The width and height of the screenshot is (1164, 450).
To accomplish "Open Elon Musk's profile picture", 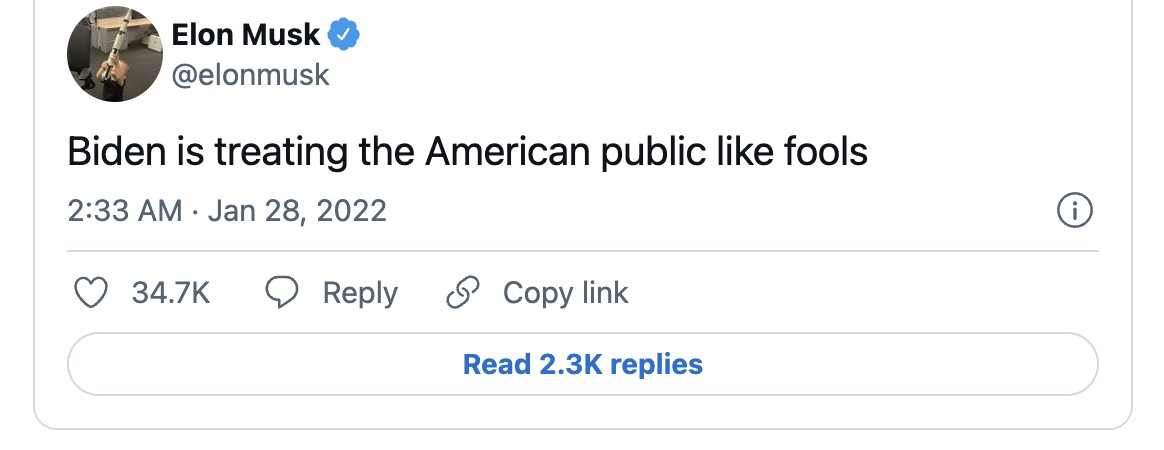I will [114, 54].
